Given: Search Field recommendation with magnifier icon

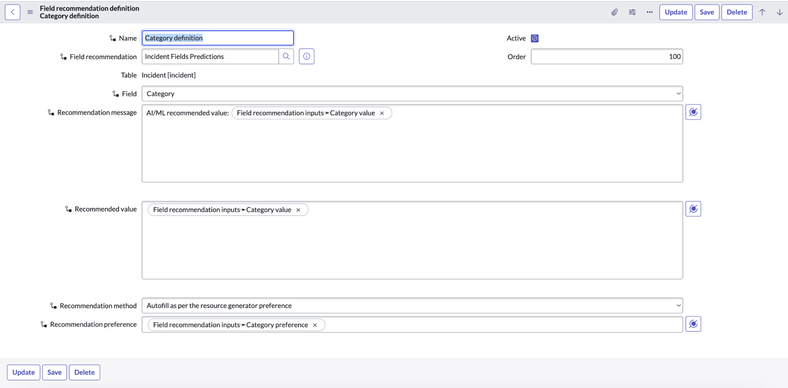Looking at the screenshot, I should [x=286, y=57].
